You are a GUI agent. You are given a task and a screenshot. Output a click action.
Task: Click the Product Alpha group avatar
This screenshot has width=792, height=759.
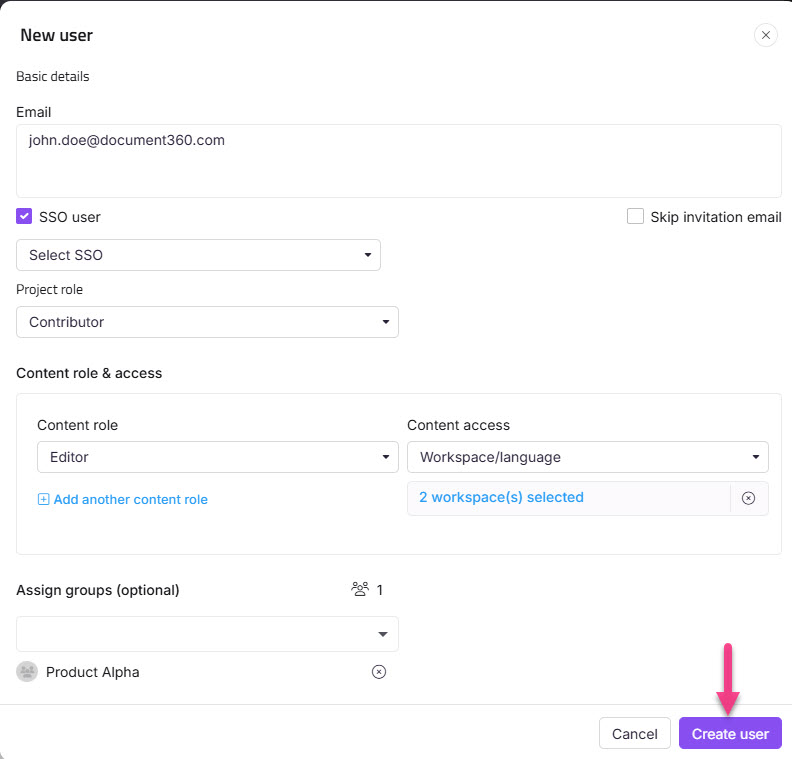point(27,672)
